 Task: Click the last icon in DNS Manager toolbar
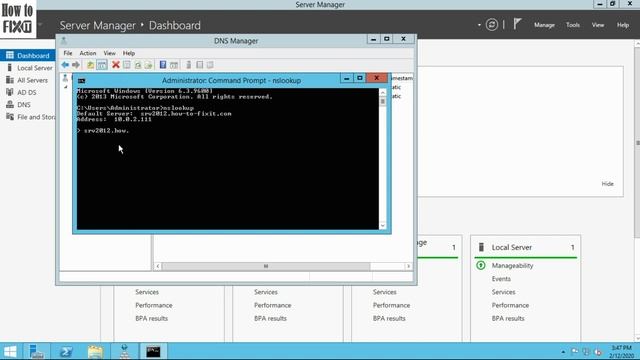[x=210, y=65]
